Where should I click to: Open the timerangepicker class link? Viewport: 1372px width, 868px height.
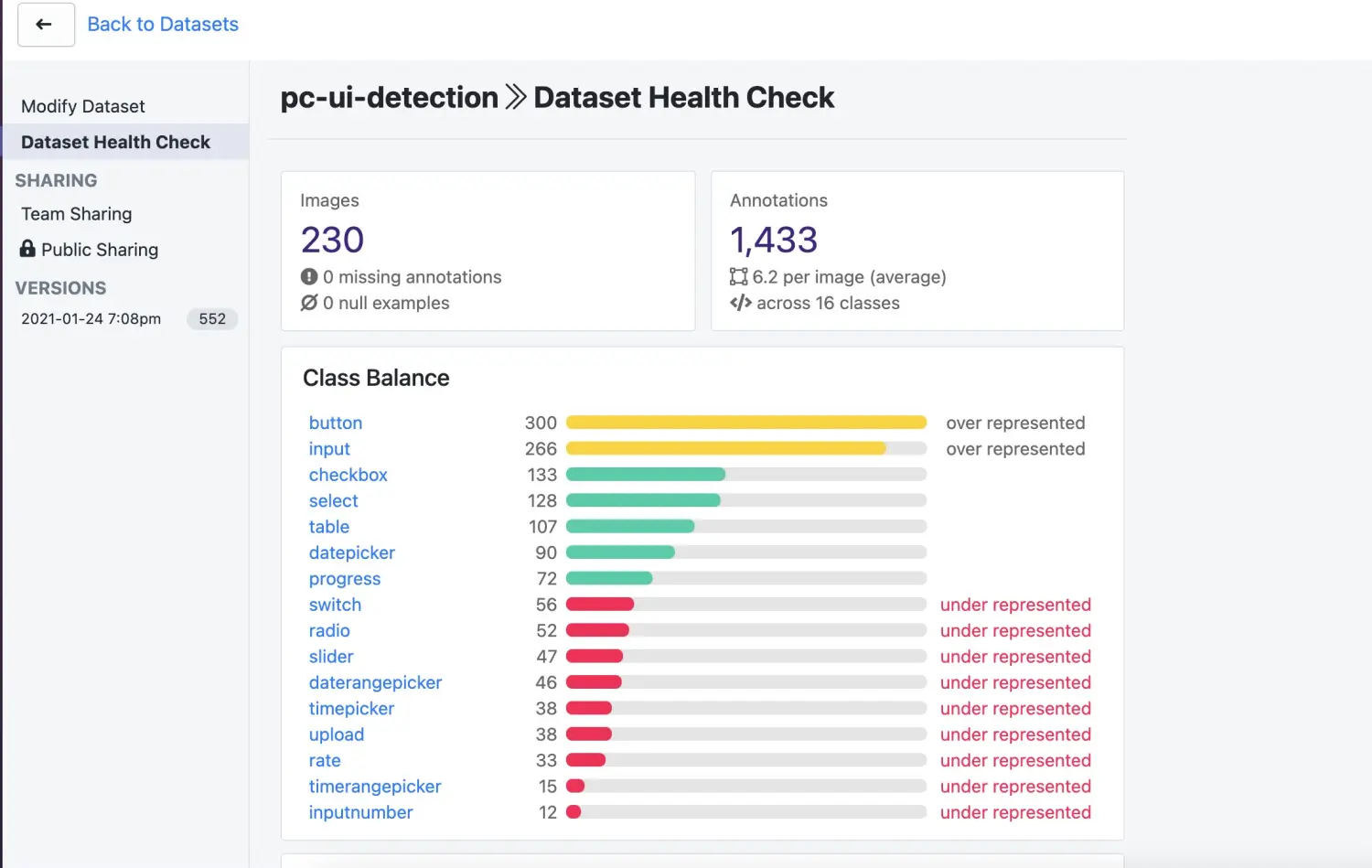tap(375, 787)
